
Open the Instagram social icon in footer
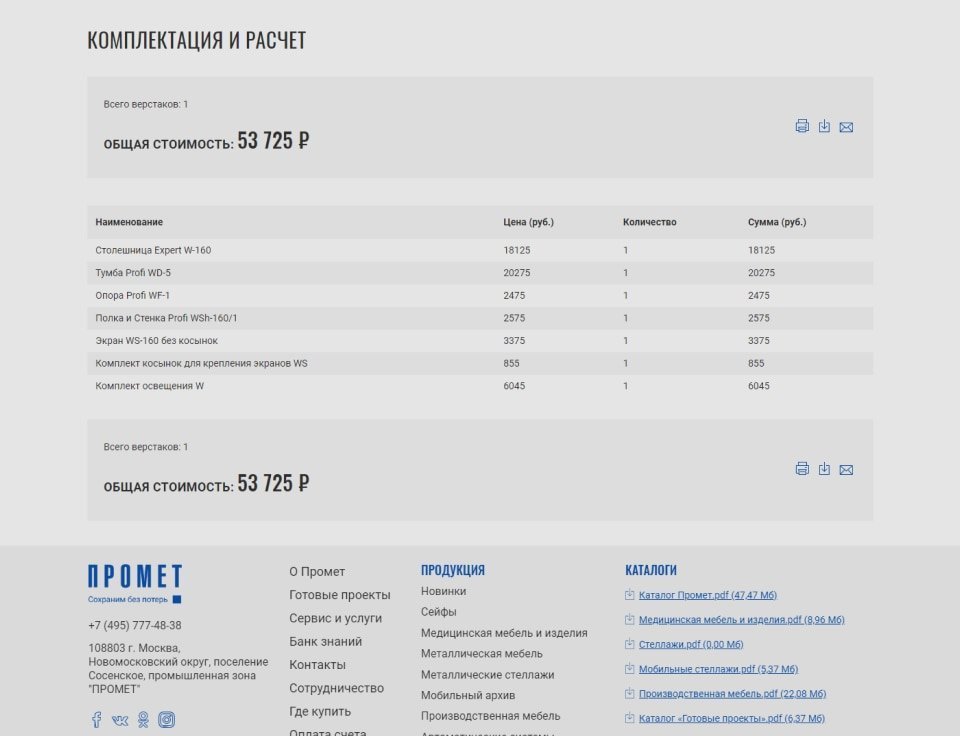click(x=167, y=719)
